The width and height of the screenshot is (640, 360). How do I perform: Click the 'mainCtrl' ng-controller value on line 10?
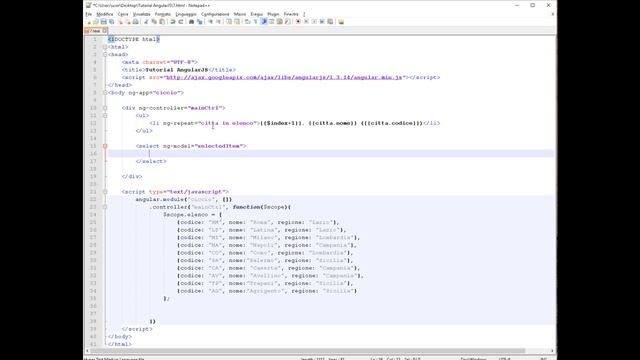click(205, 108)
